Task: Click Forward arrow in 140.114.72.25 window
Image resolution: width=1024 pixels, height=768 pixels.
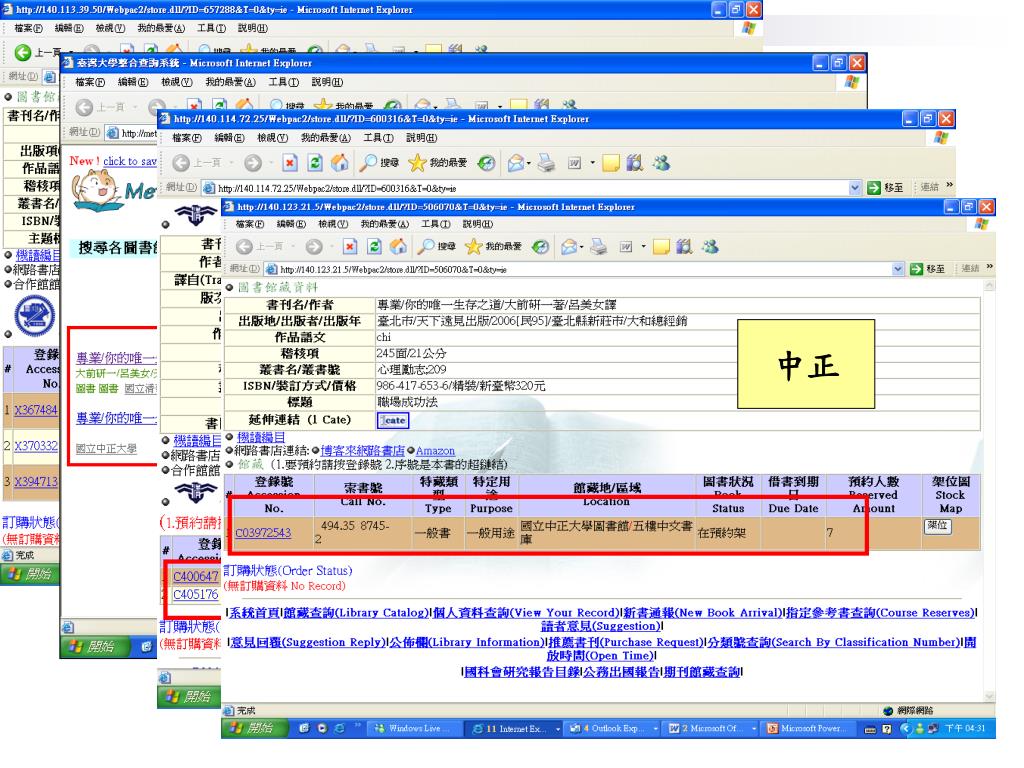Action: click(x=253, y=163)
